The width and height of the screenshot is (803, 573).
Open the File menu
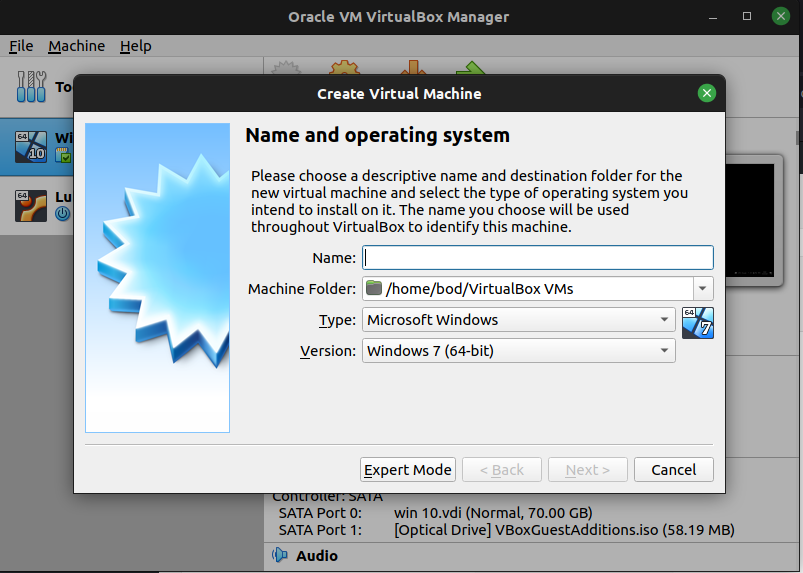(x=21, y=46)
